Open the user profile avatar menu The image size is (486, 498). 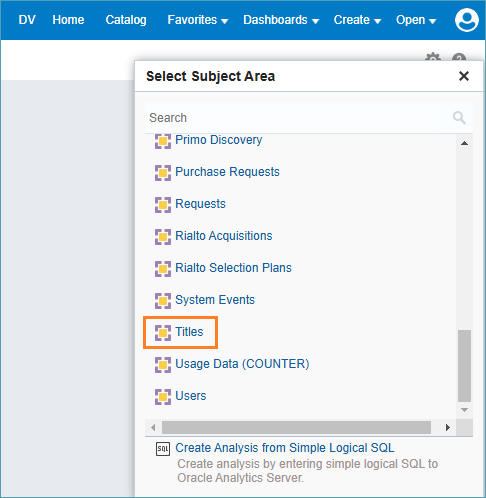pos(467,20)
